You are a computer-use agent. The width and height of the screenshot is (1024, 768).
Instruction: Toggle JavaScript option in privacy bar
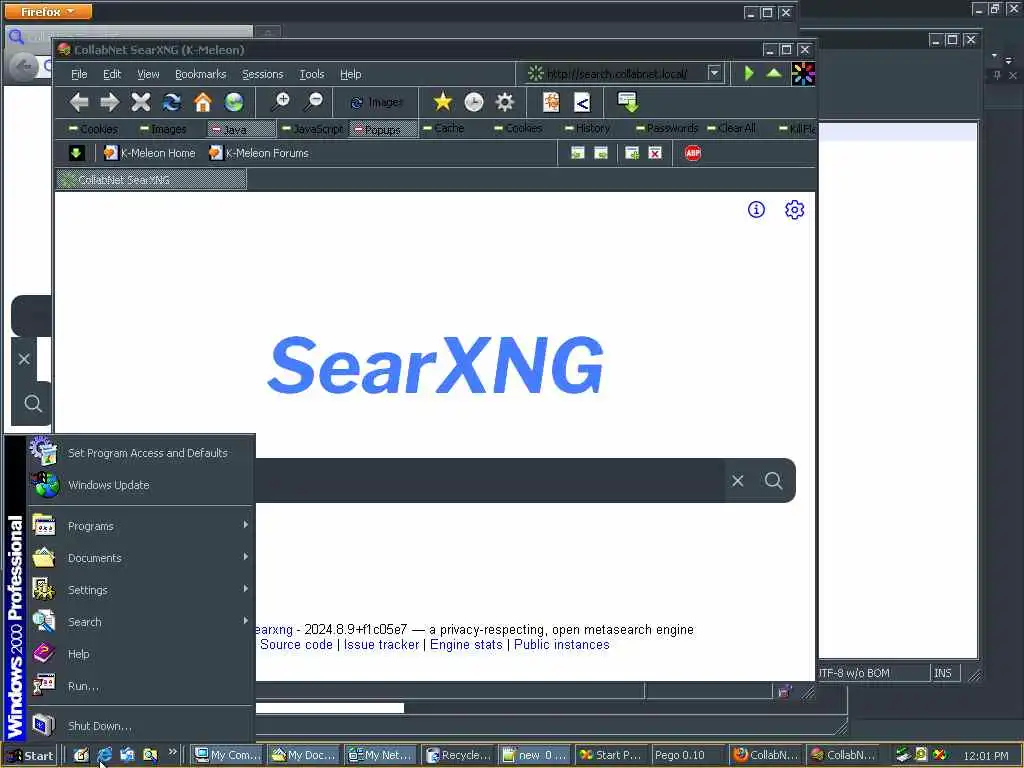tap(312, 129)
